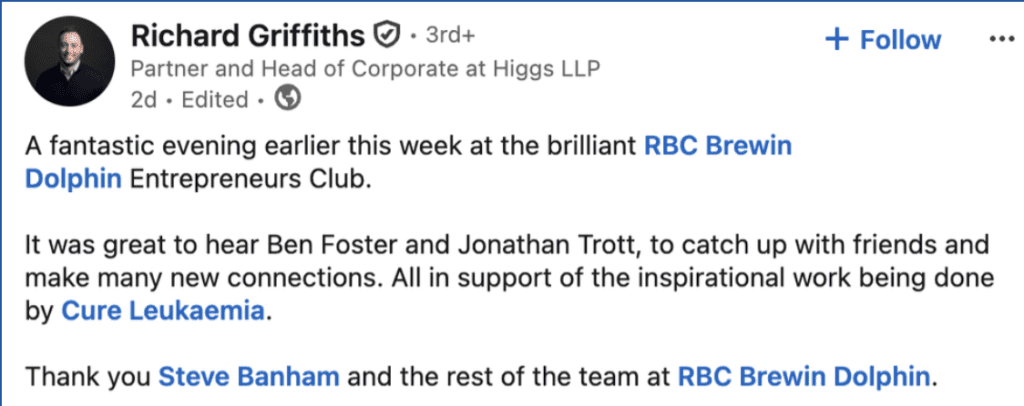
Task: Click the globe public visibility icon
Action: click(287, 99)
